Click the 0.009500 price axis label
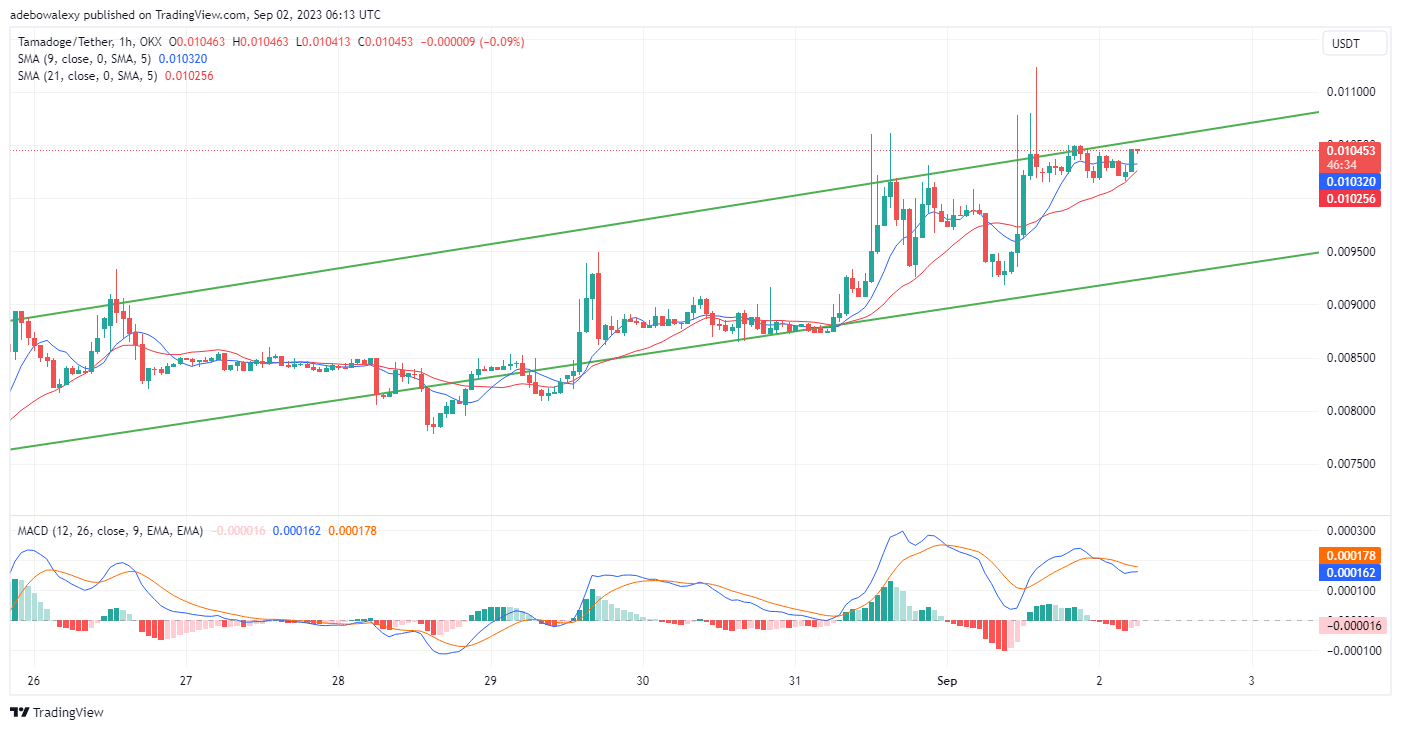The width and height of the screenshot is (1401, 730). coord(1352,252)
